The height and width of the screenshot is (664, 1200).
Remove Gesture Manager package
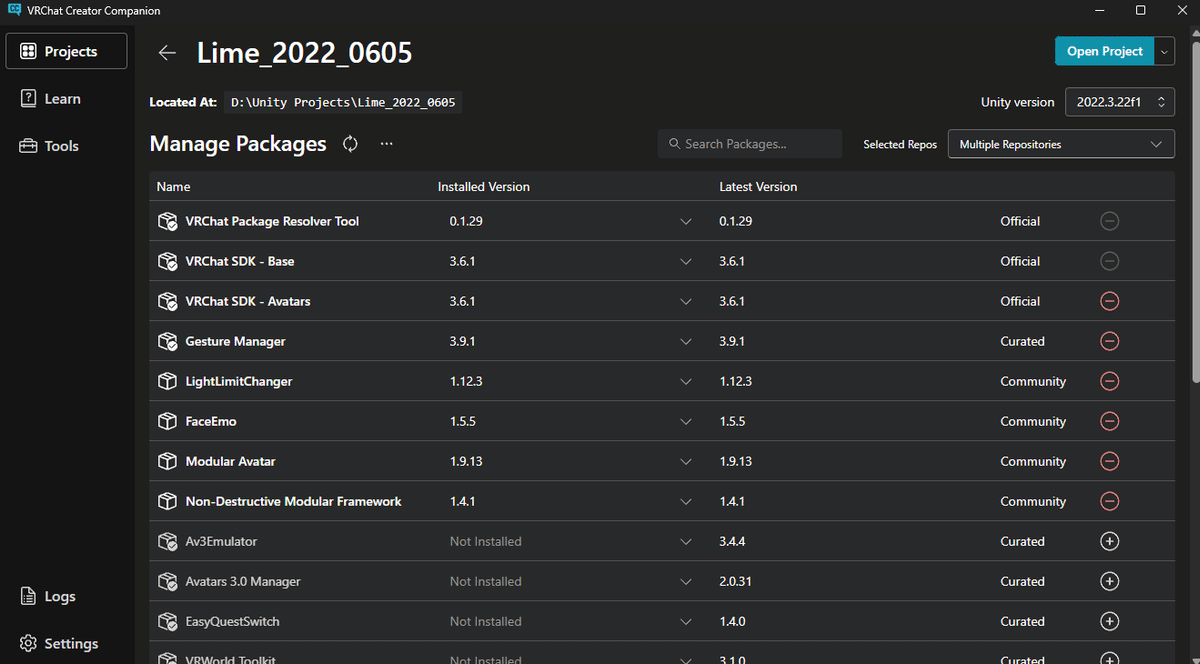pyautogui.click(x=1109, y=341)
